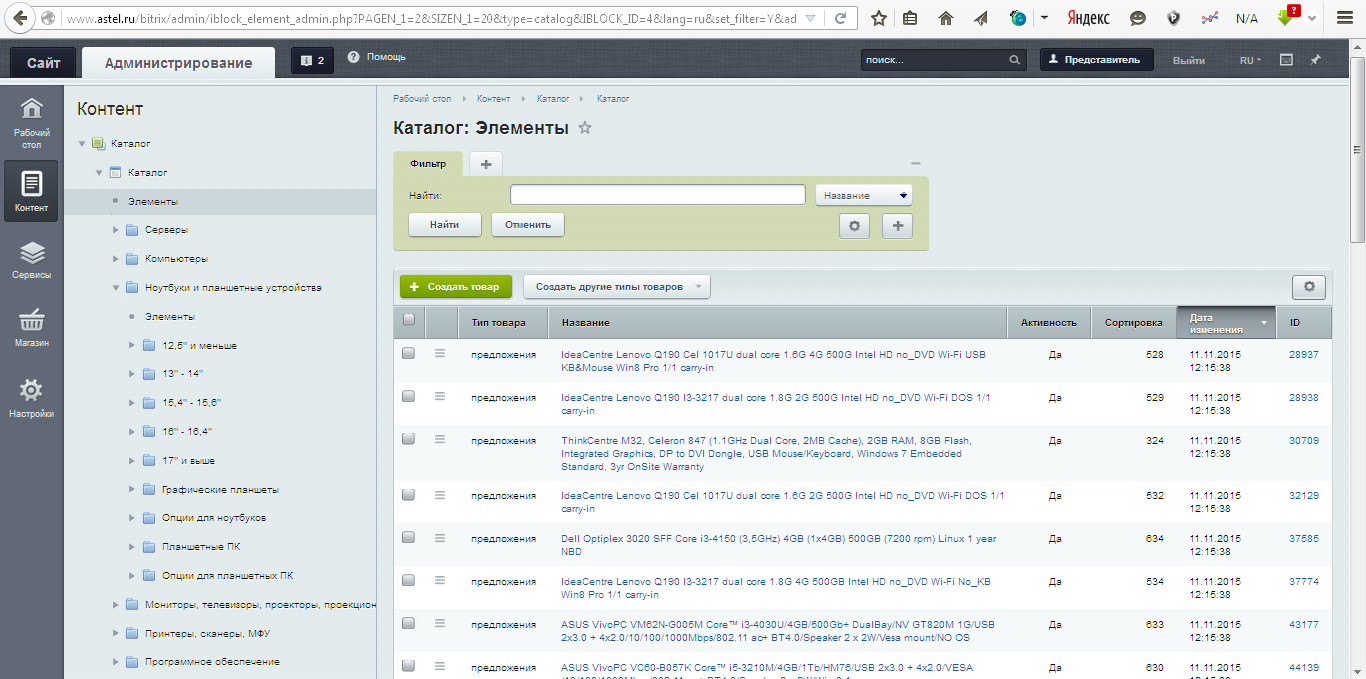Click the Найти filter text field

tap(658, 195)
